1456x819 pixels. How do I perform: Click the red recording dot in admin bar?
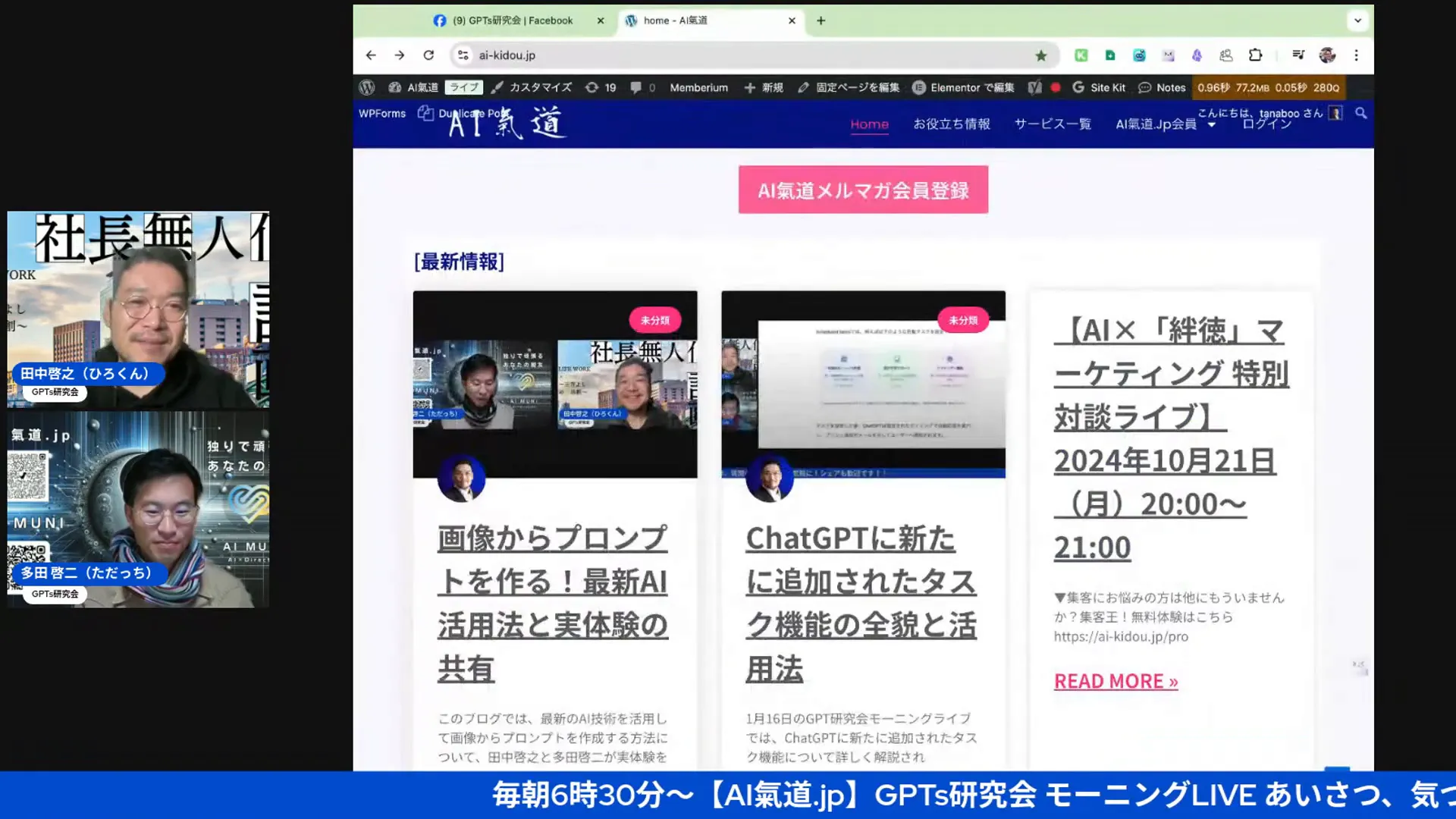click(x=1055, y=87)
